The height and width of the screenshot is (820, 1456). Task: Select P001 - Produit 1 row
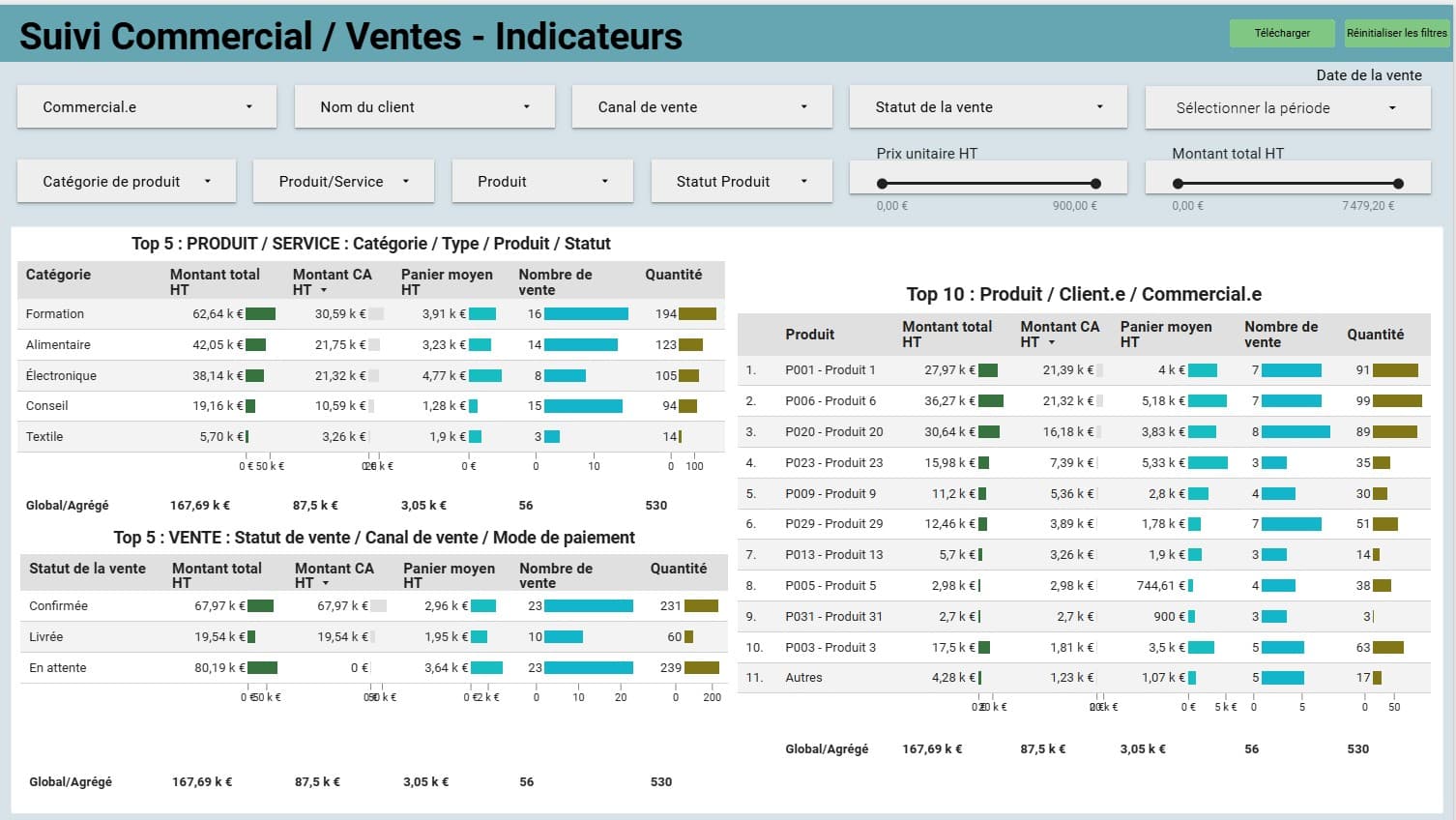click(x=1084, y=370)
